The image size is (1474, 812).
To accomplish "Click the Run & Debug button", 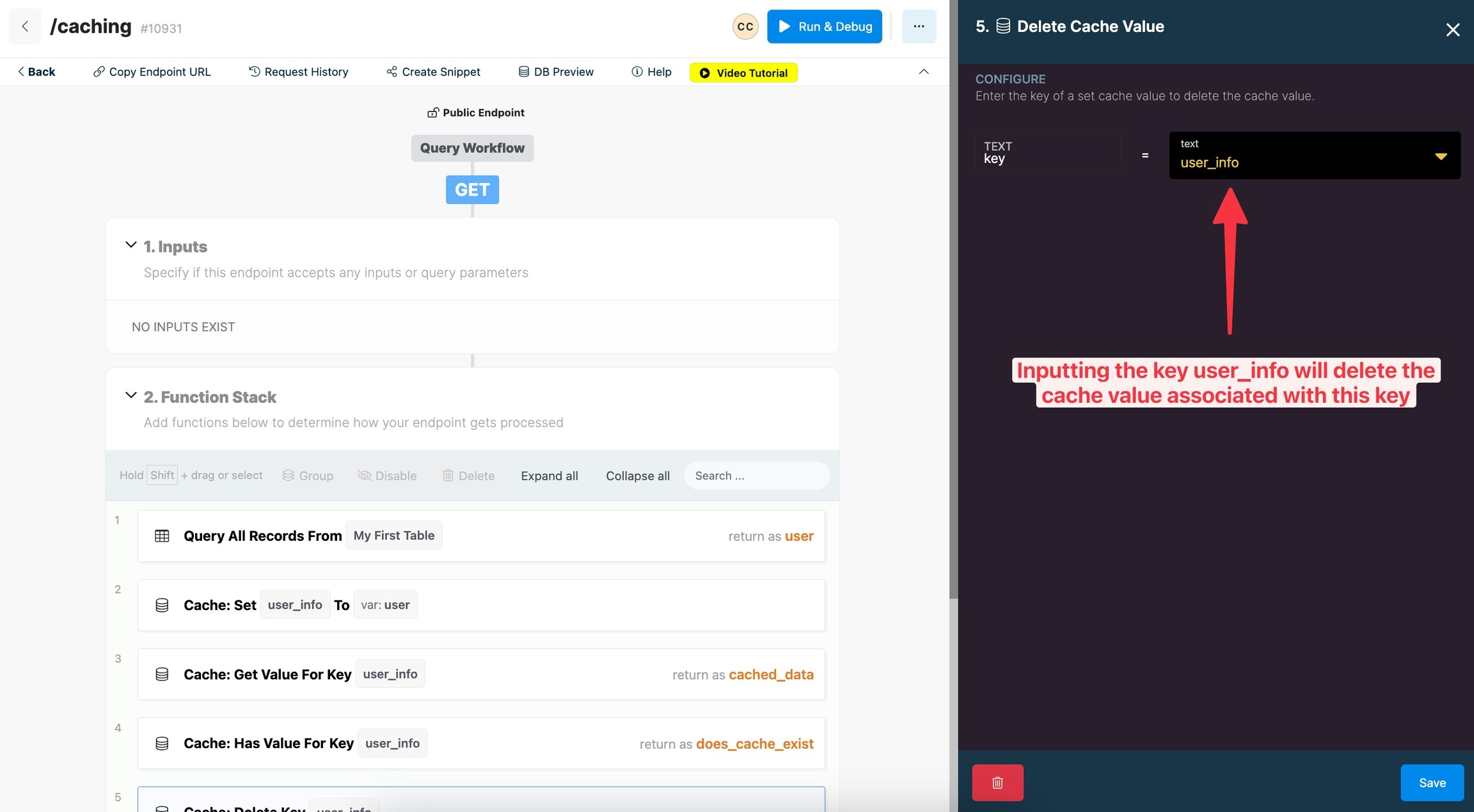I will (824, 26).
